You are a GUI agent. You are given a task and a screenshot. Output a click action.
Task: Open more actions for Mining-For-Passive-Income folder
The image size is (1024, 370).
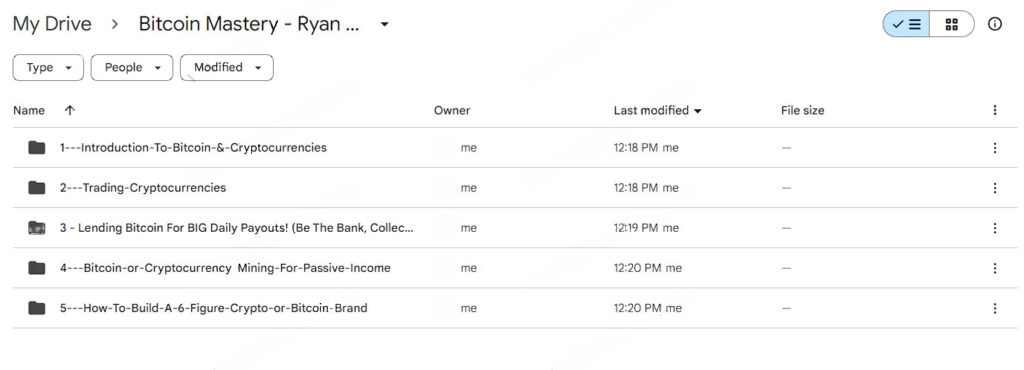995,268
